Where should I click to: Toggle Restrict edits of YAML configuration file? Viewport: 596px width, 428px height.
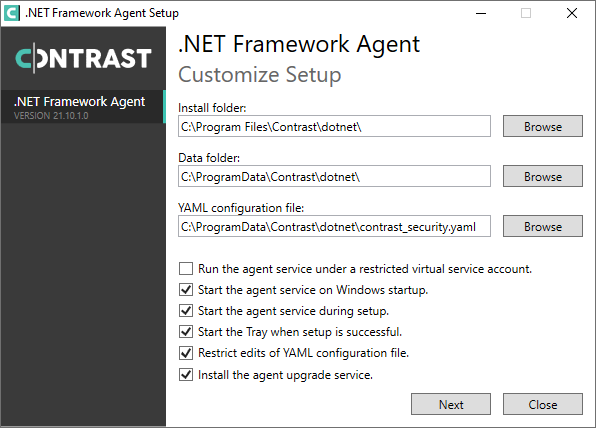click(x=186, y=353)
